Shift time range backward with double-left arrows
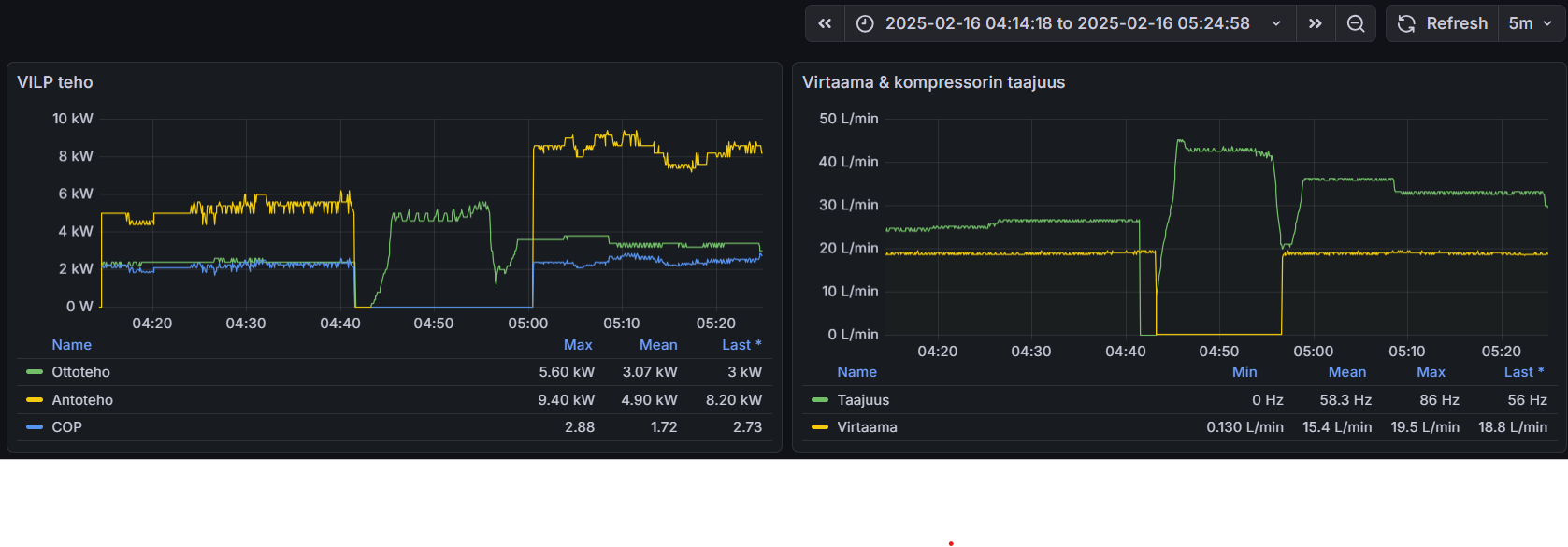 [x=825, y=24]
